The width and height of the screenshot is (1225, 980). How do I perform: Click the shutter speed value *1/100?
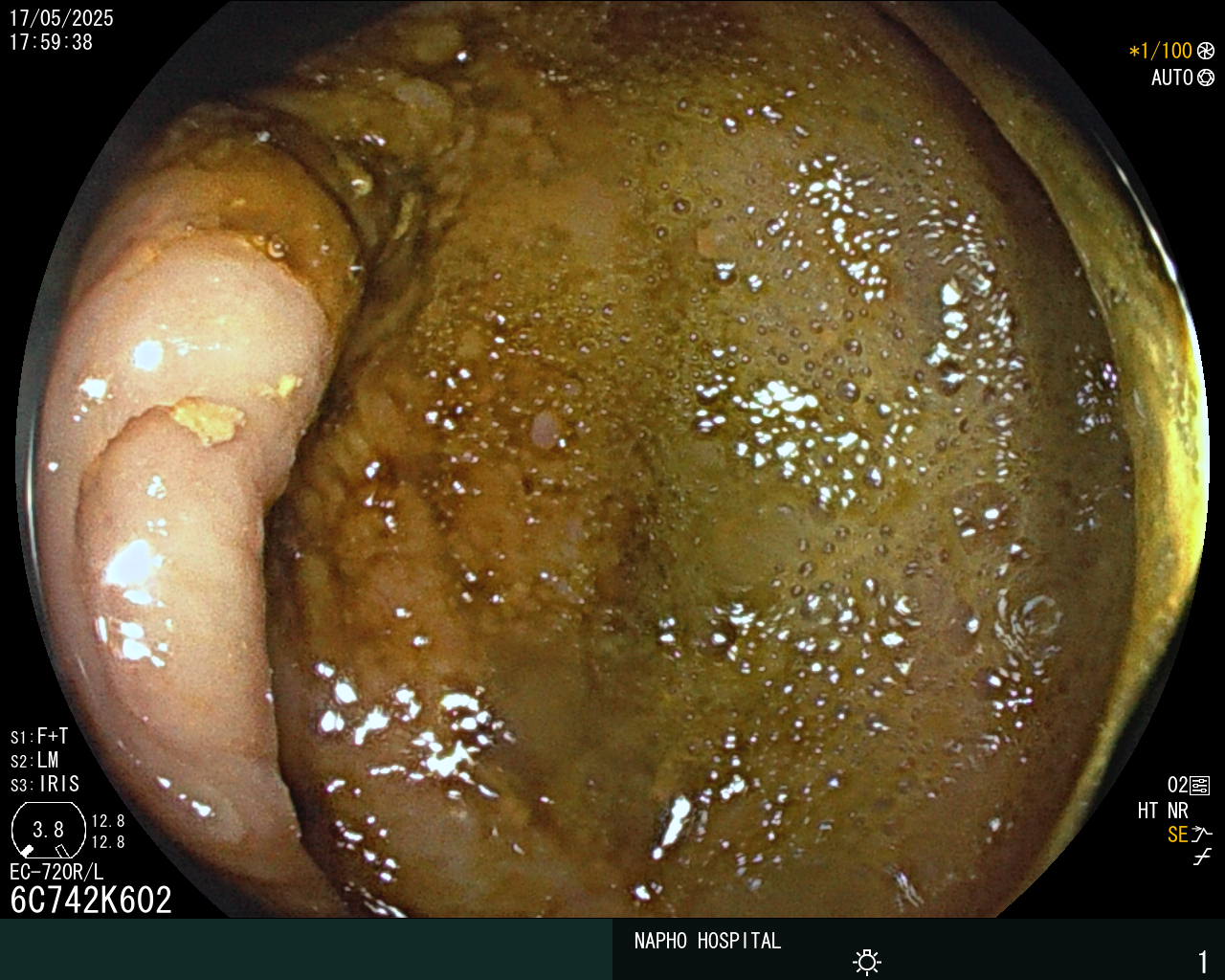1160,51
